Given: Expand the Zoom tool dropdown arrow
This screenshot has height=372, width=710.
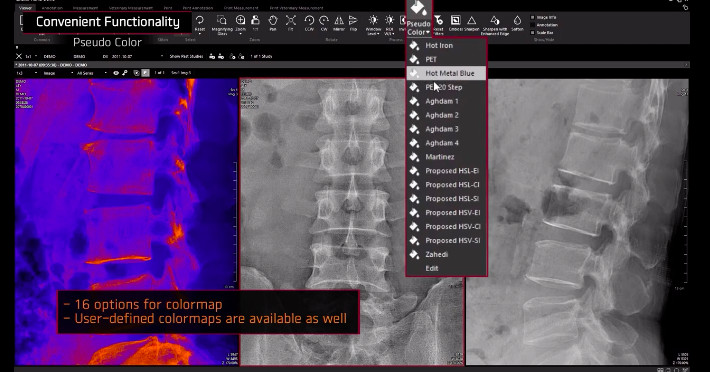Looking at the screenshot, I should coord(240,34).
